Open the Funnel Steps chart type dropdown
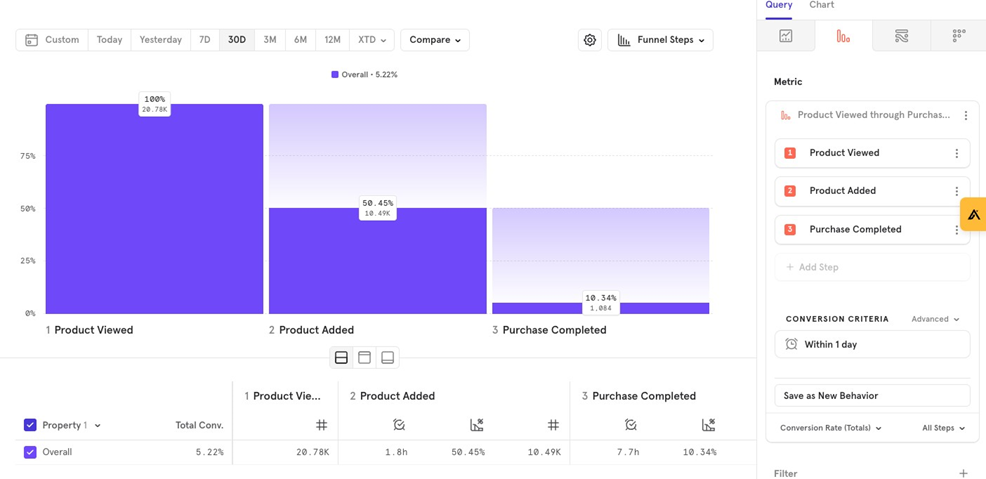This screenshot has height=479, width=986. pos(660,40)
